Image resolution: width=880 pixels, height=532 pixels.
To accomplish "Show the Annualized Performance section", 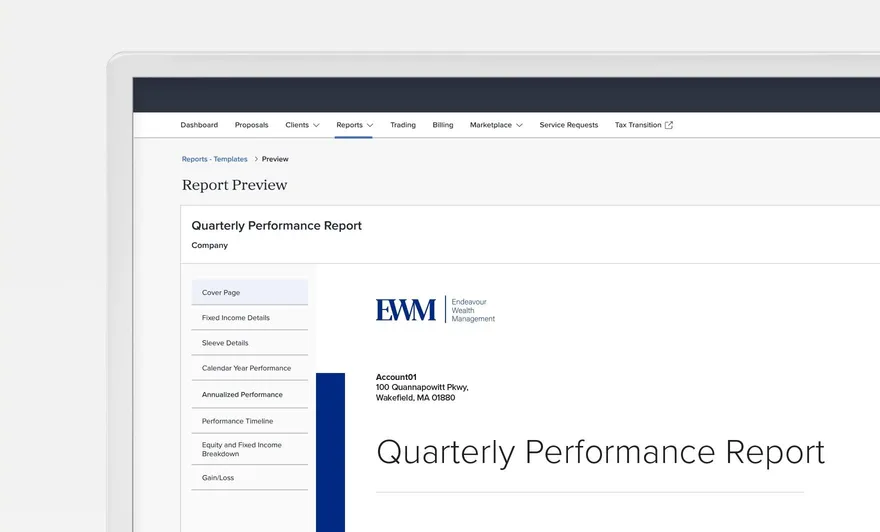I will [x=250, y=395].
